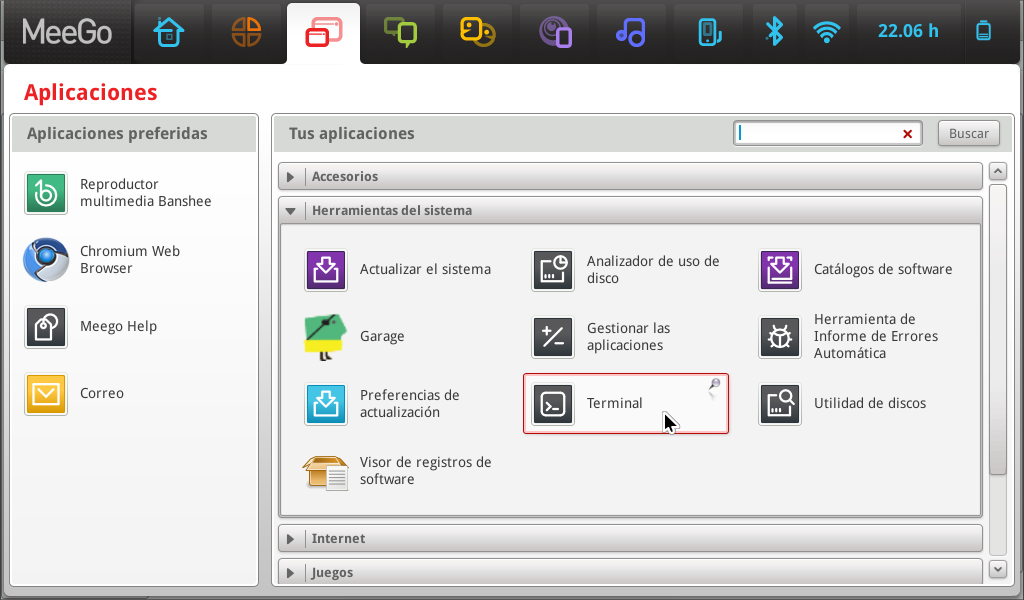This screenshot has width=1024, height=600.
Task: Expand the Accesorios category
Action: pyautogui.click(x=630, y=176)
